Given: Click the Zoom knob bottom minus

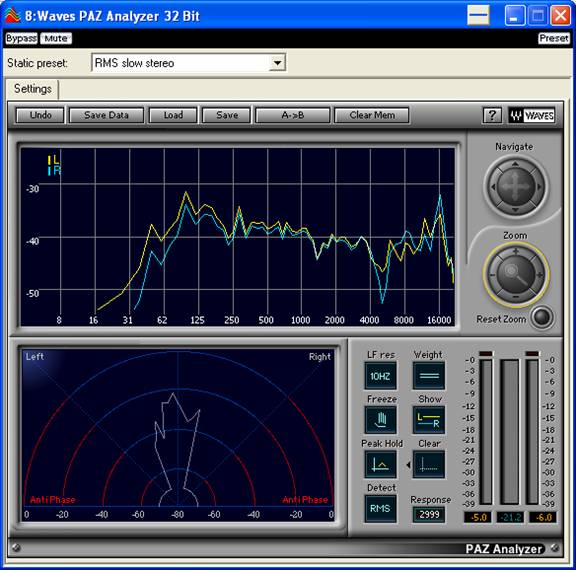Looking at the screenshot, I should tap(516, 296).
